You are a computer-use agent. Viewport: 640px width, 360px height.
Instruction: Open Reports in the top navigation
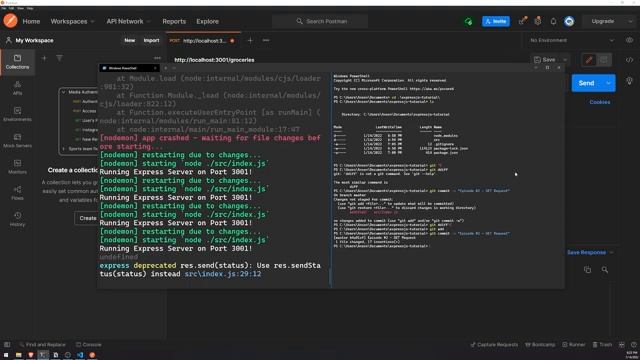[174, 21]
